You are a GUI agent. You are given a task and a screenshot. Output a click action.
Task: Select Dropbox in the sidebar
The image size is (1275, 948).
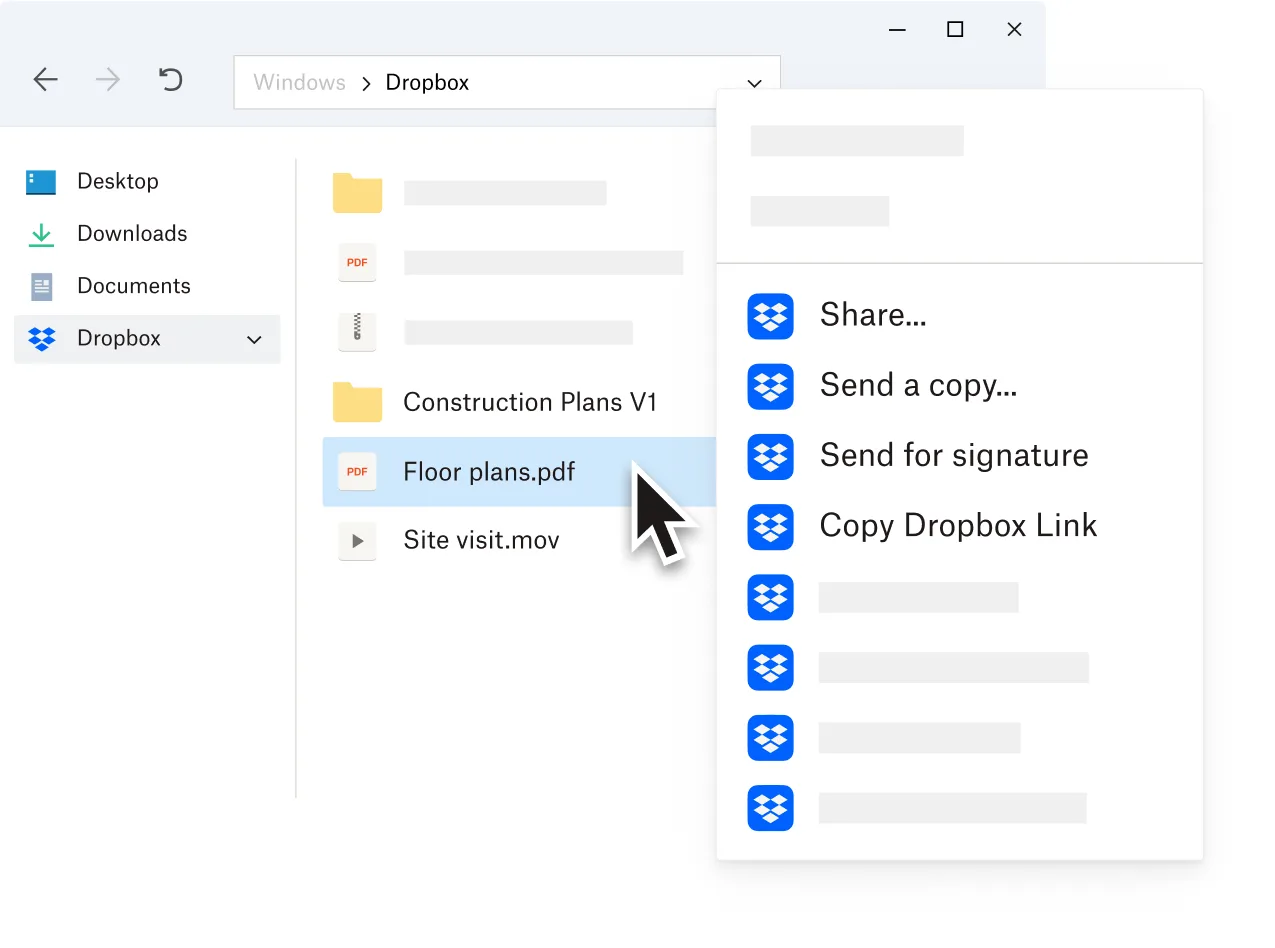tap(147, 339)
